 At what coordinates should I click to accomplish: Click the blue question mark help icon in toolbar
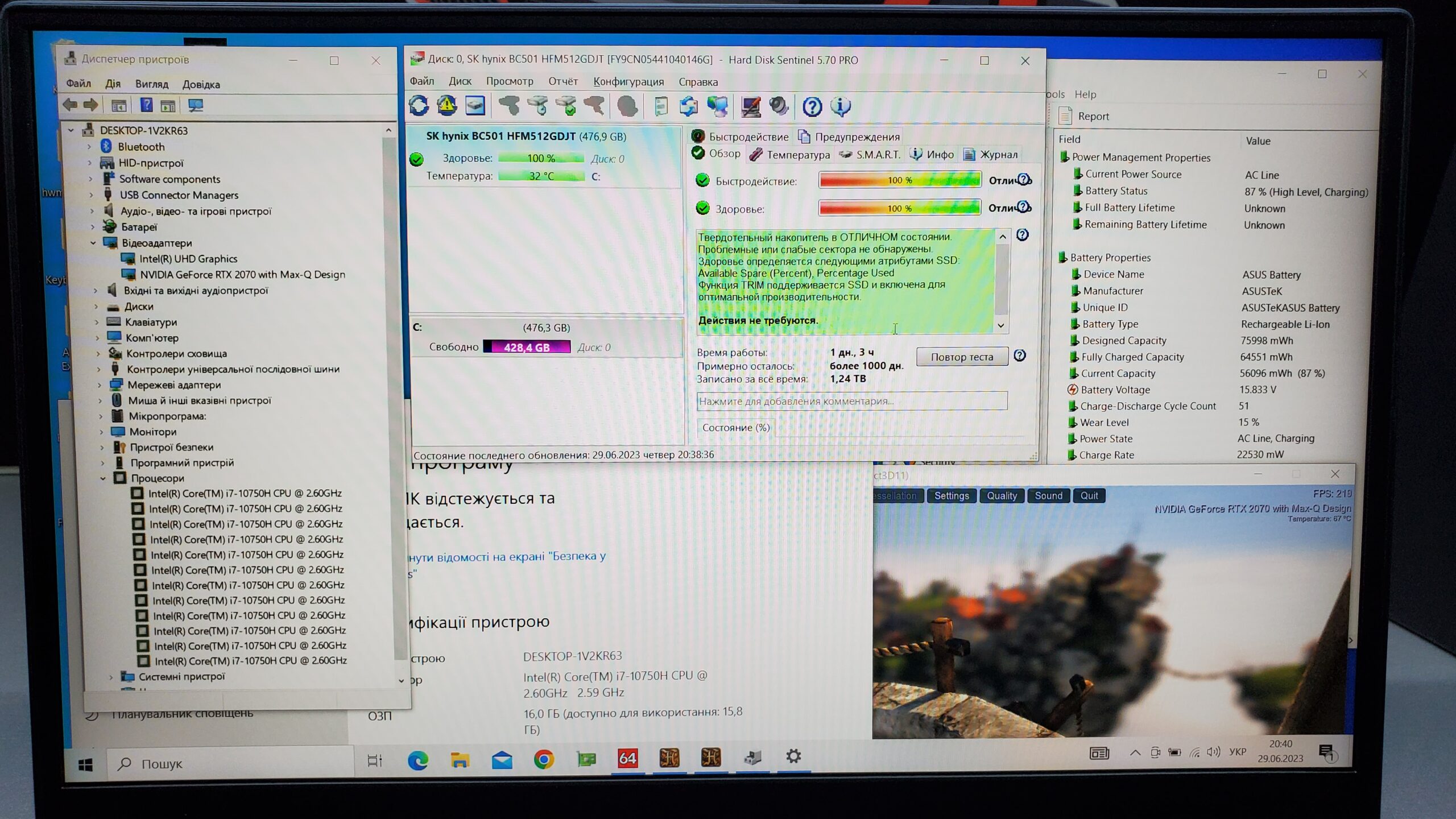[812, 106]
